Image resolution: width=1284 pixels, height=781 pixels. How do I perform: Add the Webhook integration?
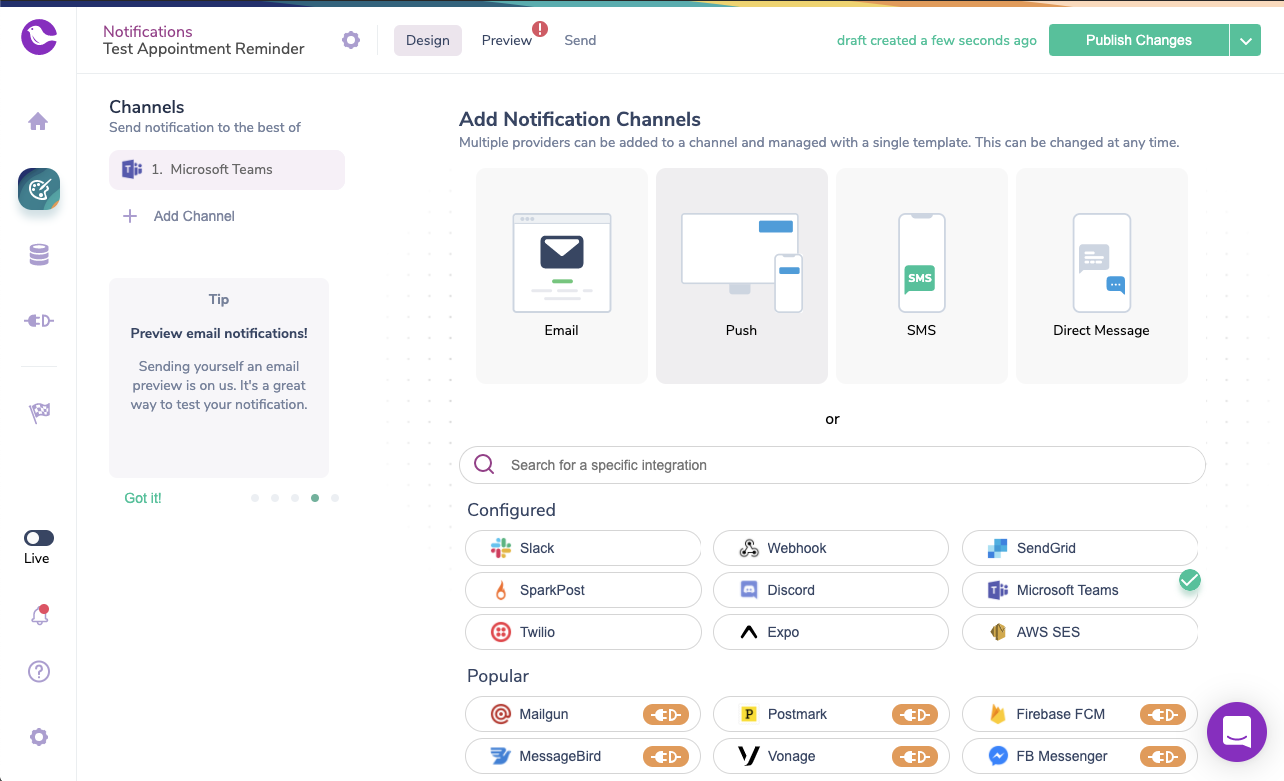point(831,548)
